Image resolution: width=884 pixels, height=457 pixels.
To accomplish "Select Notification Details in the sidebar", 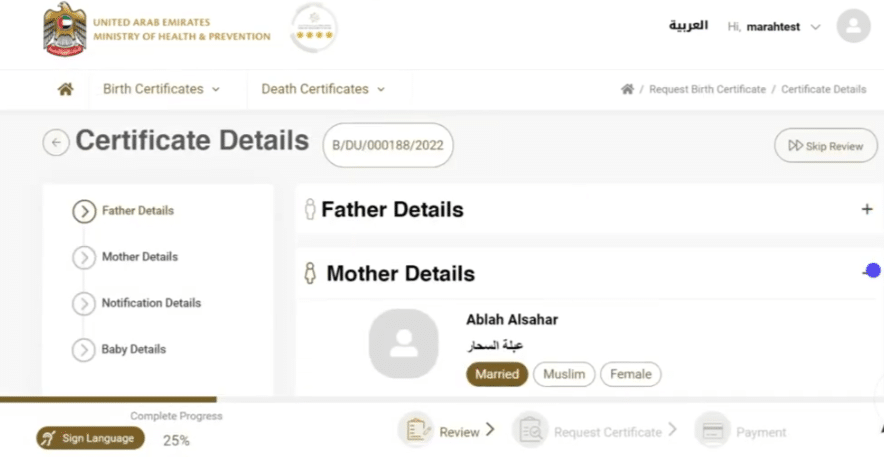I will point(151,303).
